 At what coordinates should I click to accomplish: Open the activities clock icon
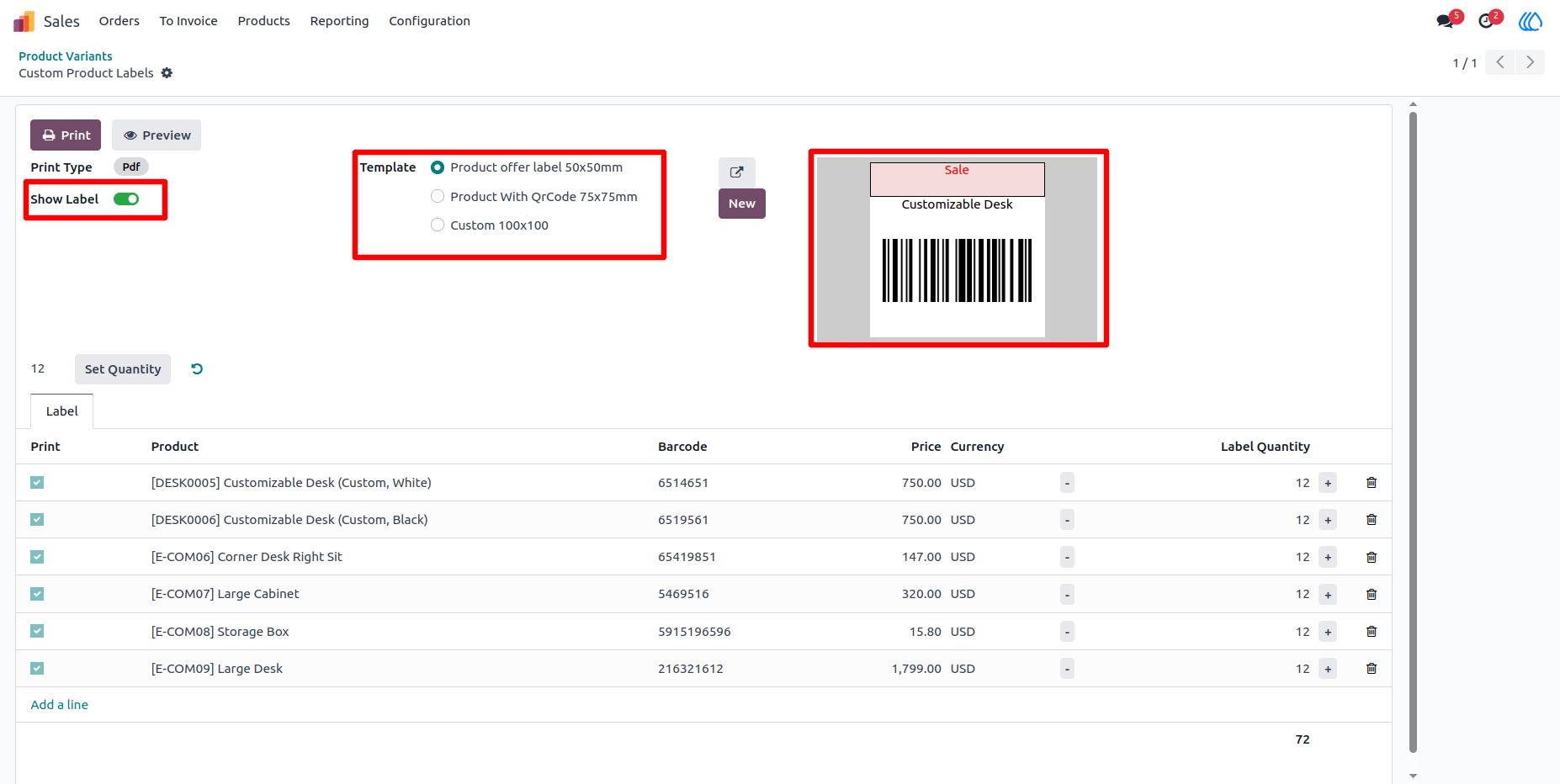point(1487,21)
